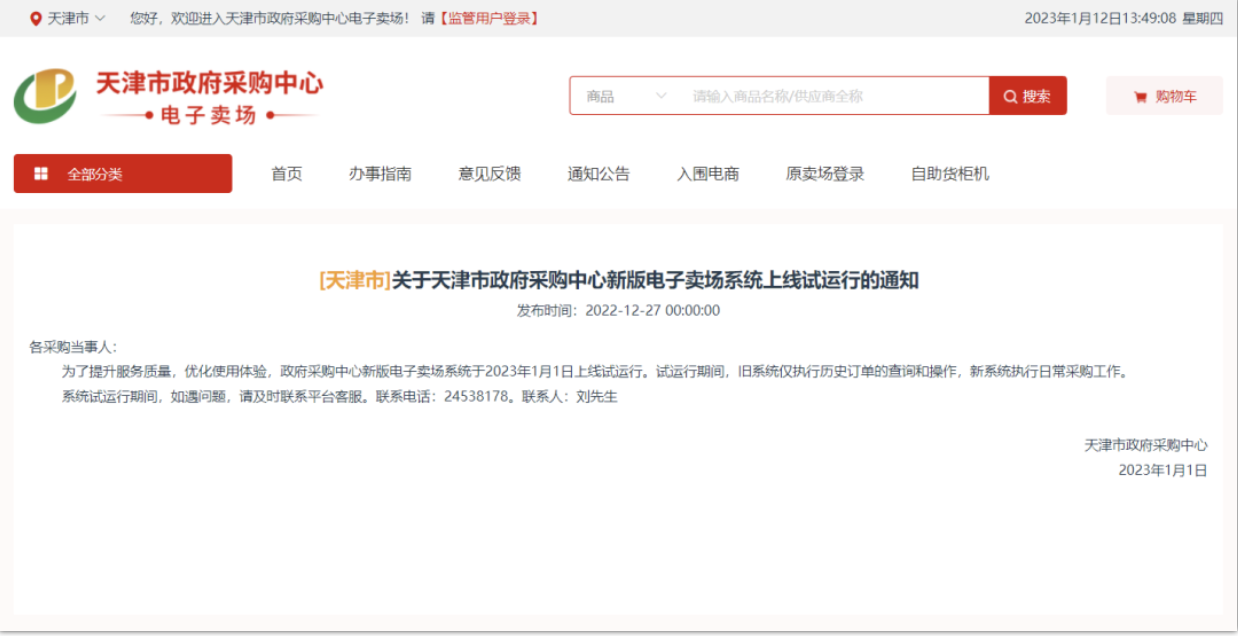Viewport: 1238px width, 636px height.
Task: Open the 商品 search type dropdown
Action: click(x=626, y=96)
